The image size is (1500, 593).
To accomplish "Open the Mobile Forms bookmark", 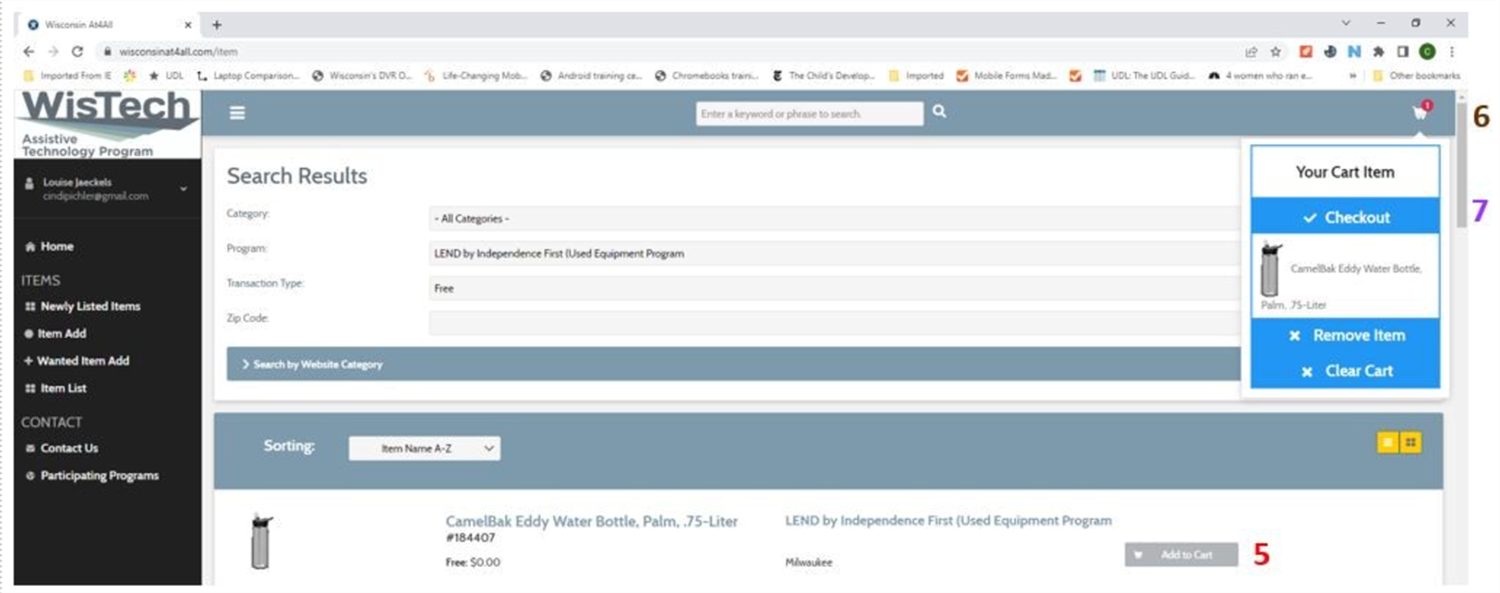I will pos(1007,75).
